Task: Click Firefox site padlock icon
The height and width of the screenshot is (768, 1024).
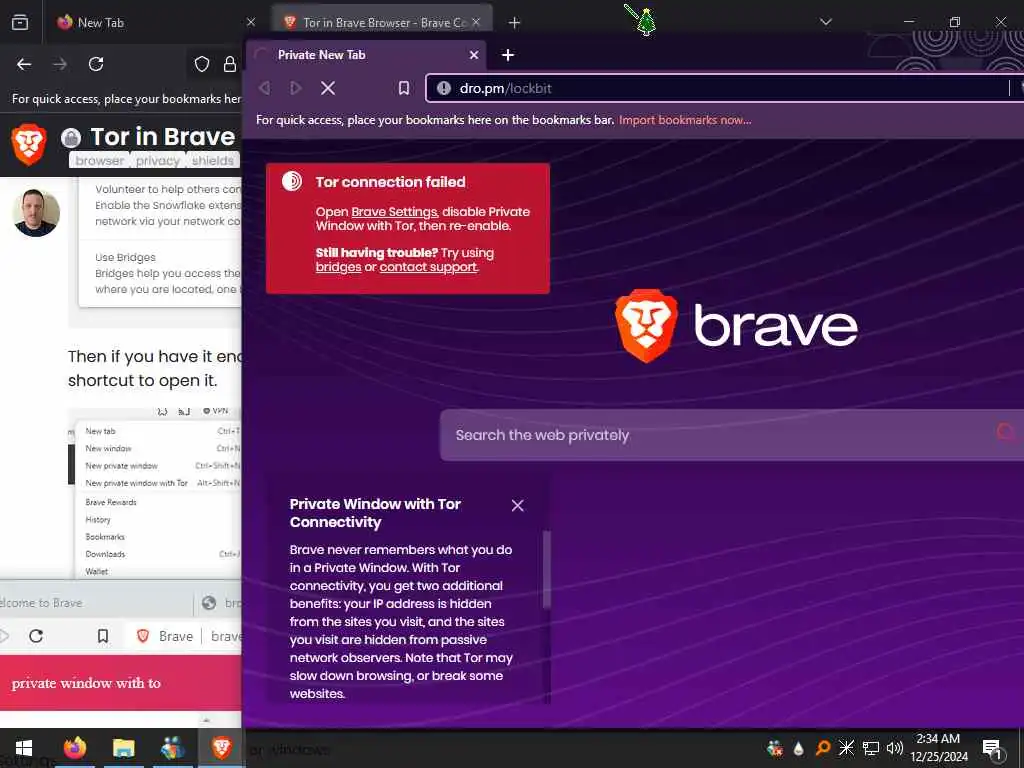Action: (230, 64)
